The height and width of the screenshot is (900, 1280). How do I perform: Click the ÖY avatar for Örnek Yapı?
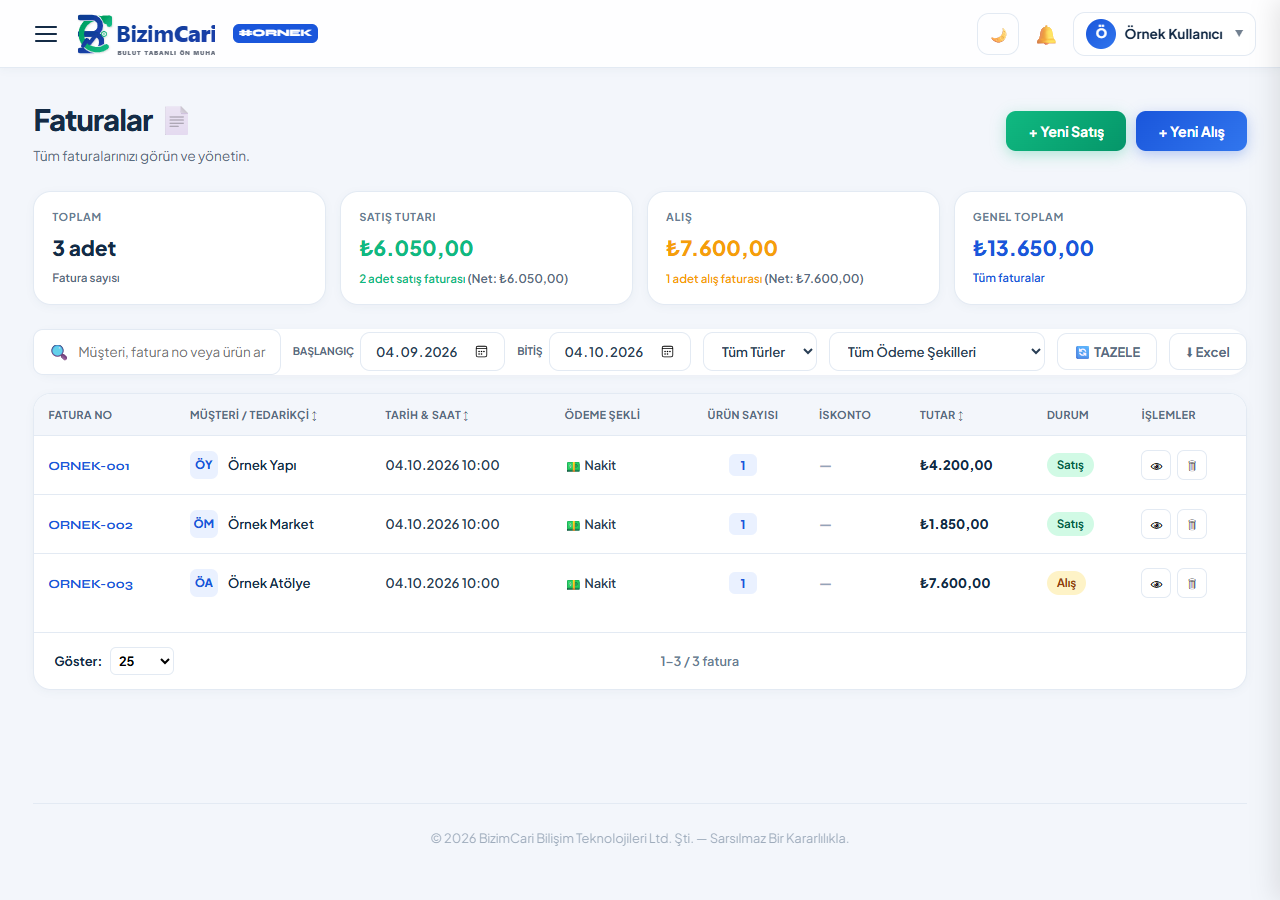(x=204, y=465)
